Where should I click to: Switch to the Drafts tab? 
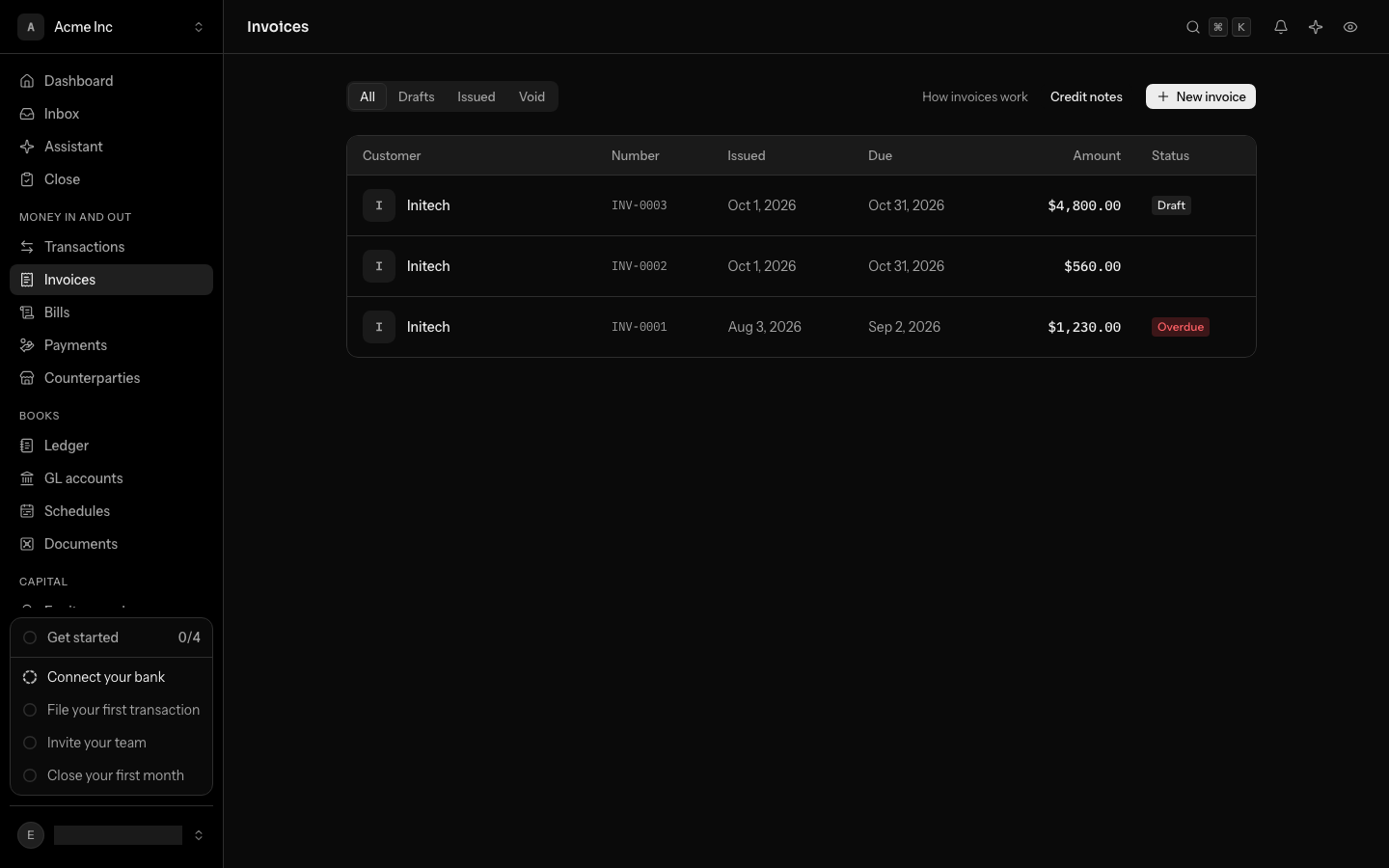[417, 96]
